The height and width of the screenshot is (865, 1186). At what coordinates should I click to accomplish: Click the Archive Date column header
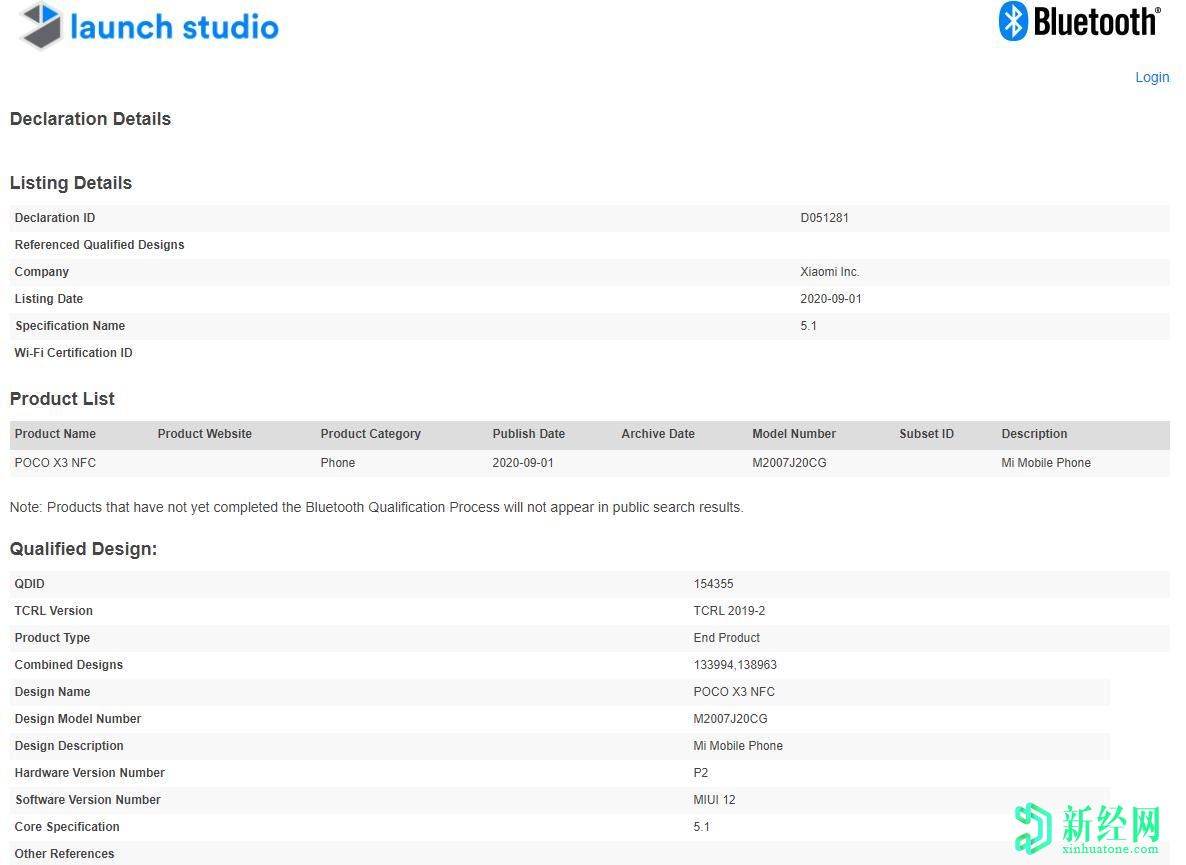pos(657,434)
